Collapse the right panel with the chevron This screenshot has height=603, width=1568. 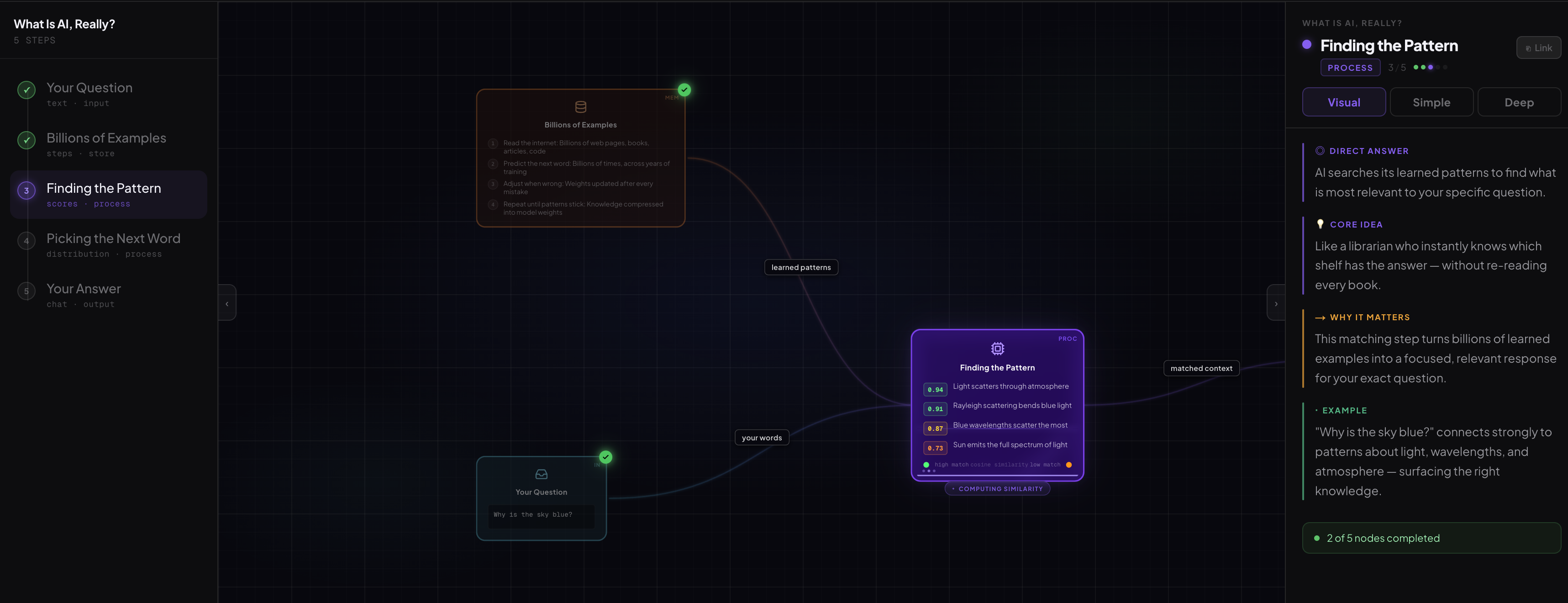(1276, 303)
